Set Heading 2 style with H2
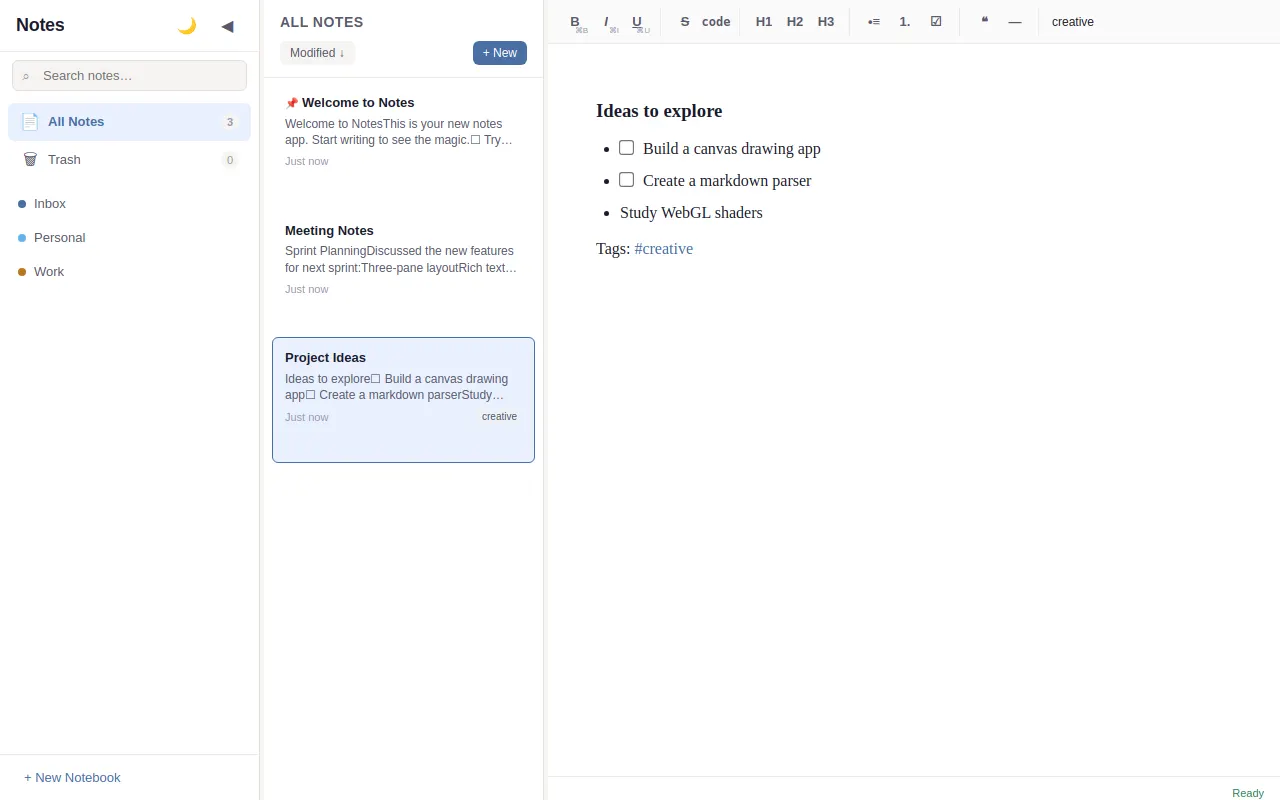The width and height of the screenshot is (1280, 800). (795, 22)
